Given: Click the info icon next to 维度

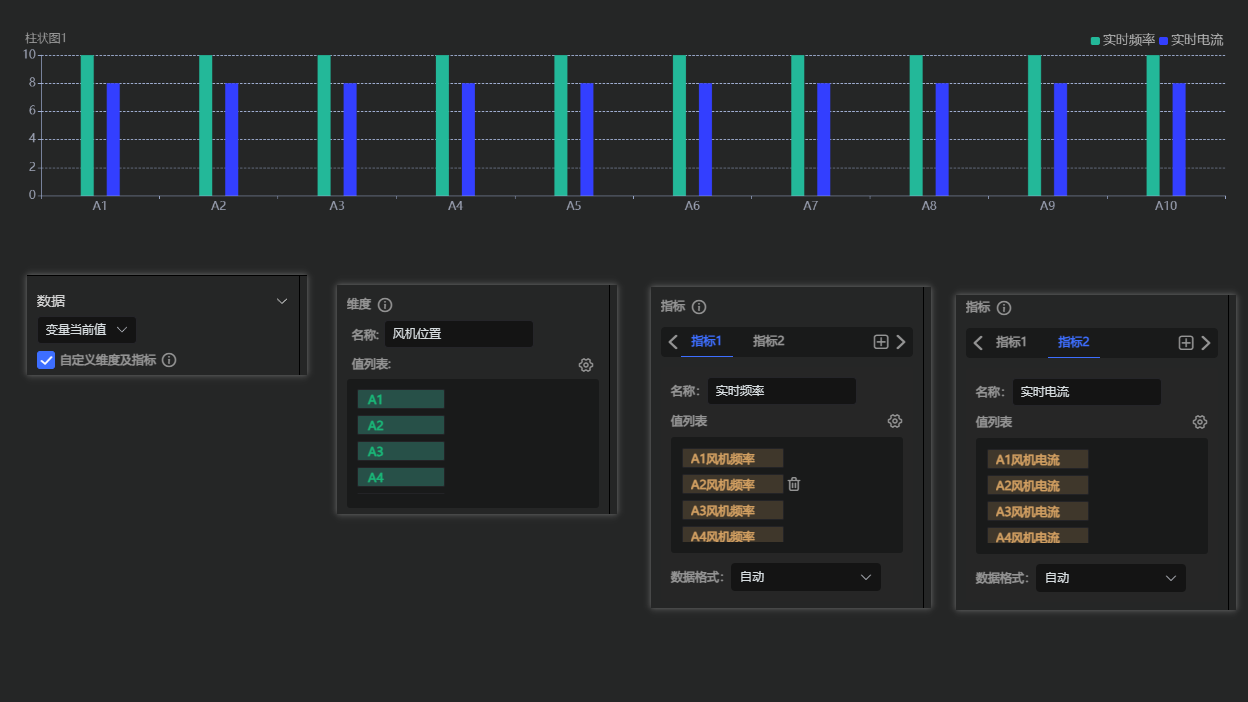Looking at the screenshot, I should coord(385,305).
